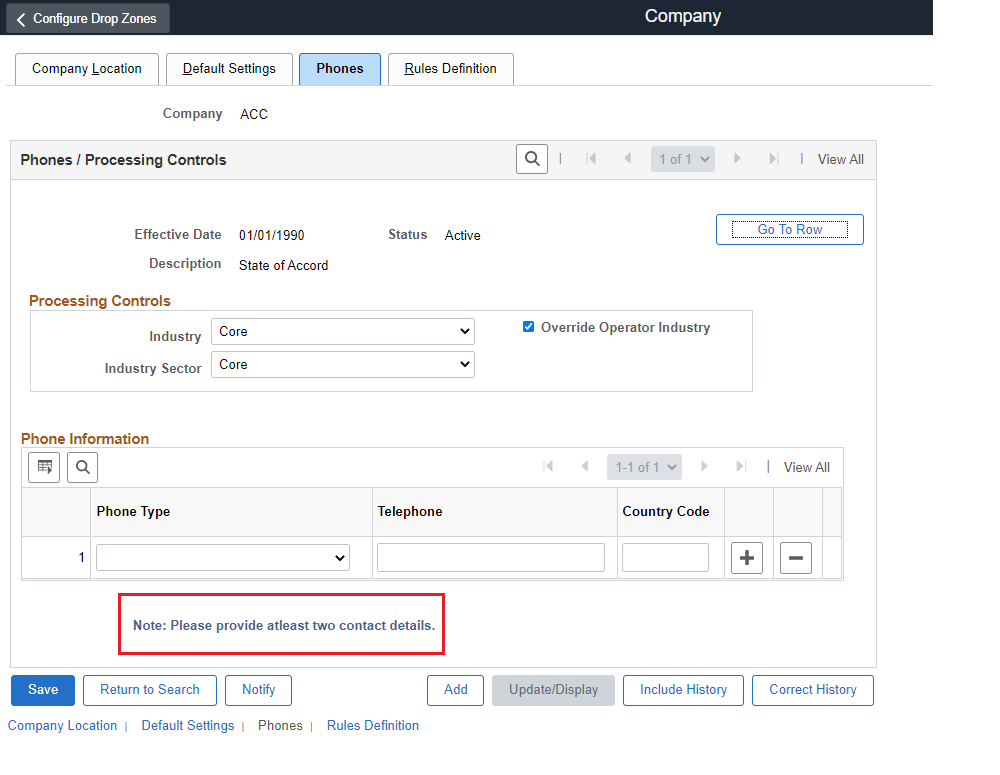This screenshot has height=775, width=1000.
Task: Click the description State of Accord
Action: [284, 265]
